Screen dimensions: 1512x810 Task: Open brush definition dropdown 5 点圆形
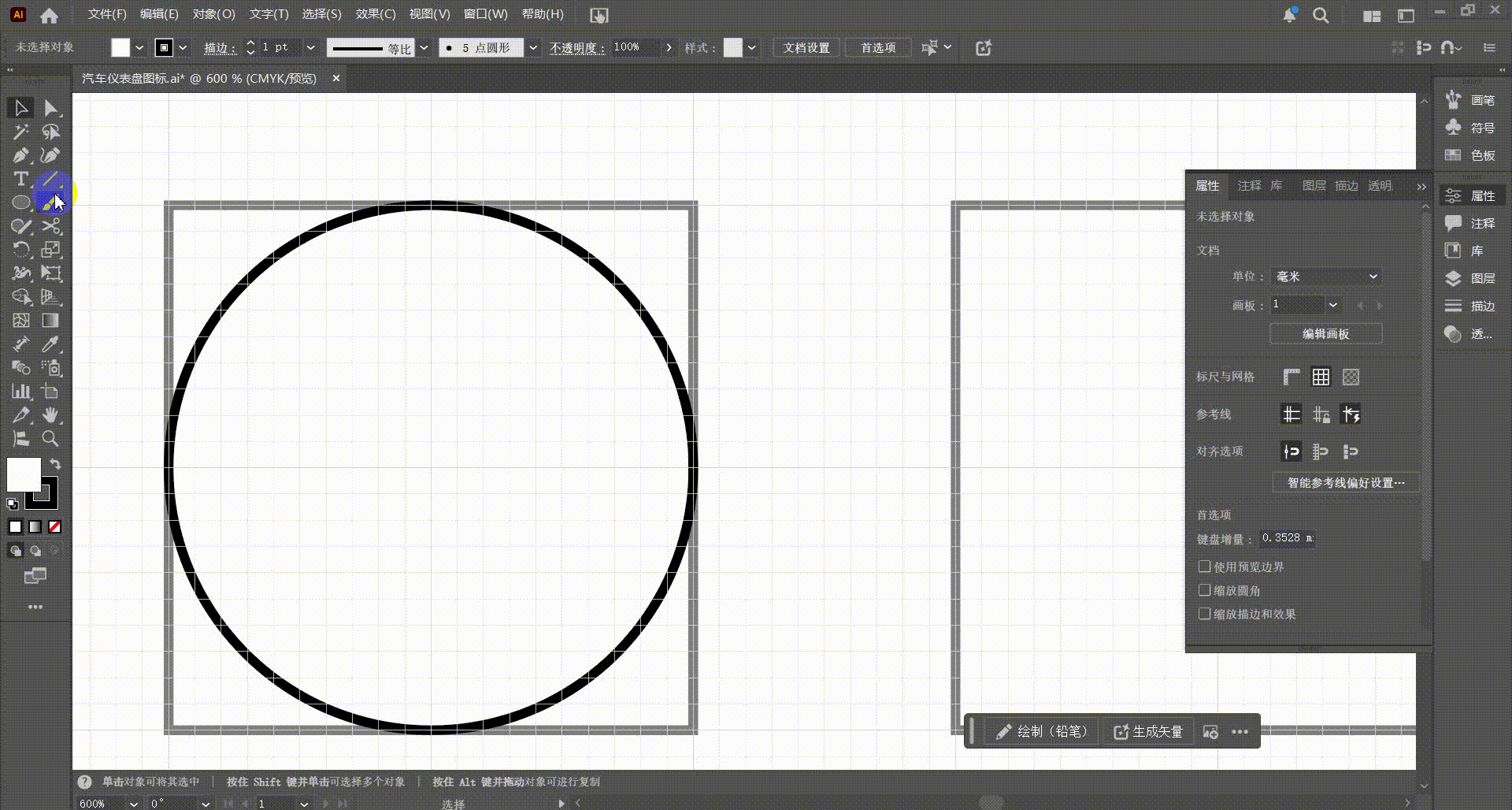(533, 48)
